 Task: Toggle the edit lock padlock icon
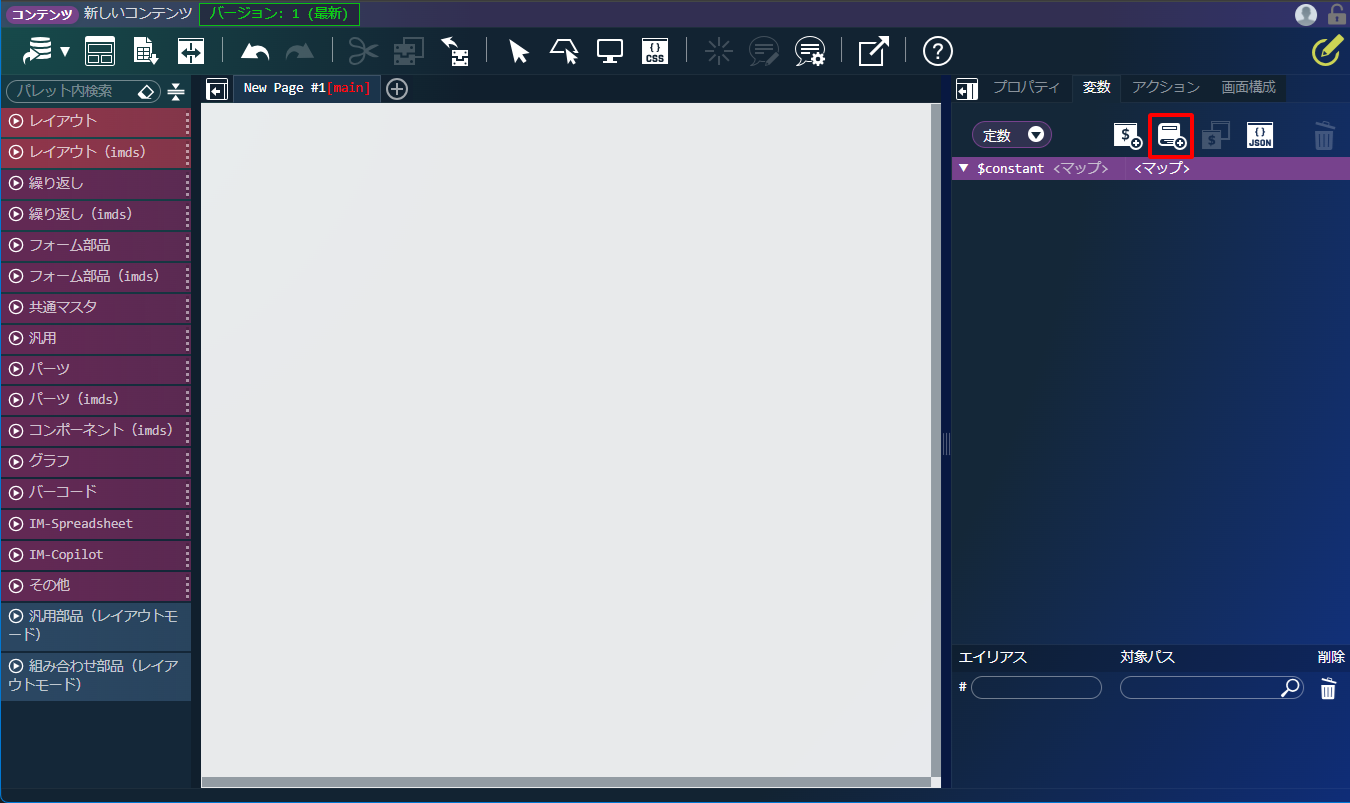(x=1336, y=14)
